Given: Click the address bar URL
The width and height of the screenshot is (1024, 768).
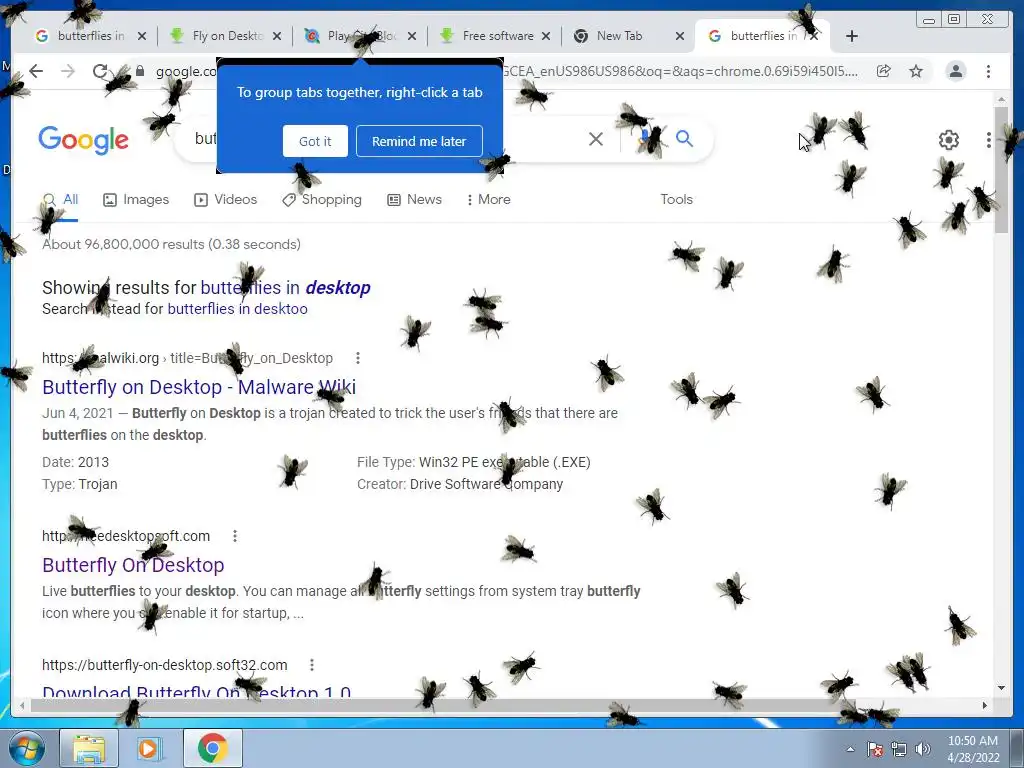Looking at the screenshot, I should (x=509, y=71).
